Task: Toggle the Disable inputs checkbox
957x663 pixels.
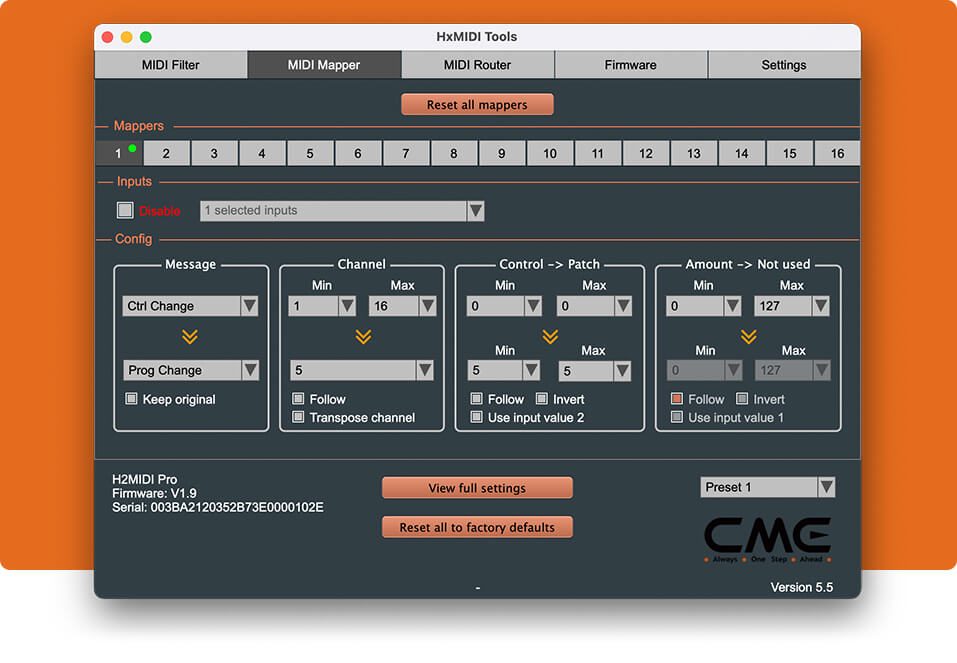Action: click(125, 210)
